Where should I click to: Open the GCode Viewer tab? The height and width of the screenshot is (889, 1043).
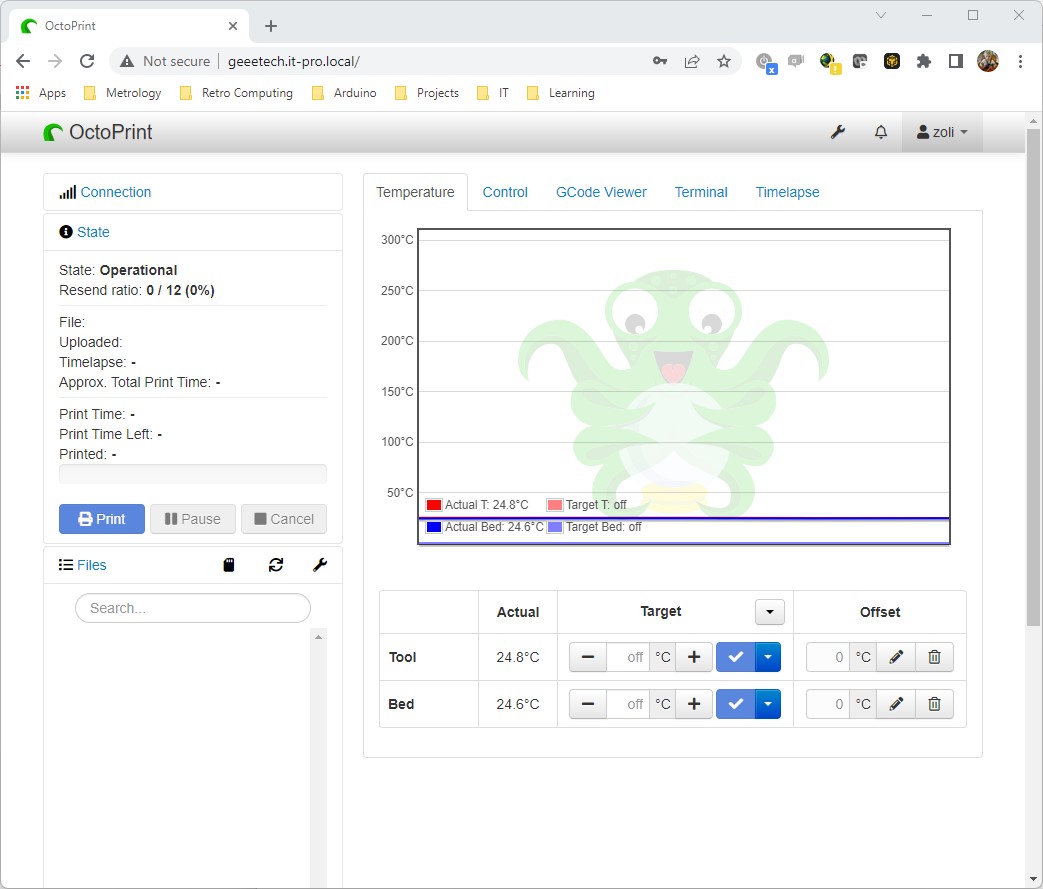(x=601, y=192)
